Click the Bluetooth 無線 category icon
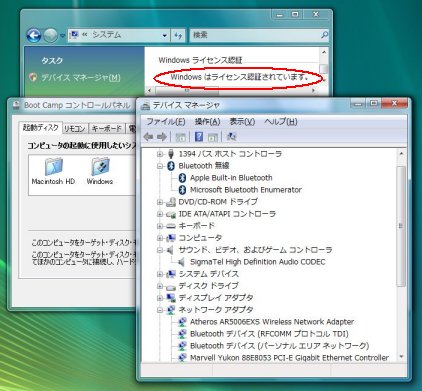 (x=171, y=166)
